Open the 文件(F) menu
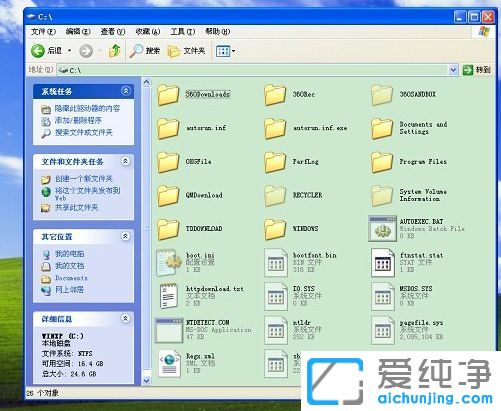Image resolution: width=501 pixels, height=411 pixels. click(43, 32)
